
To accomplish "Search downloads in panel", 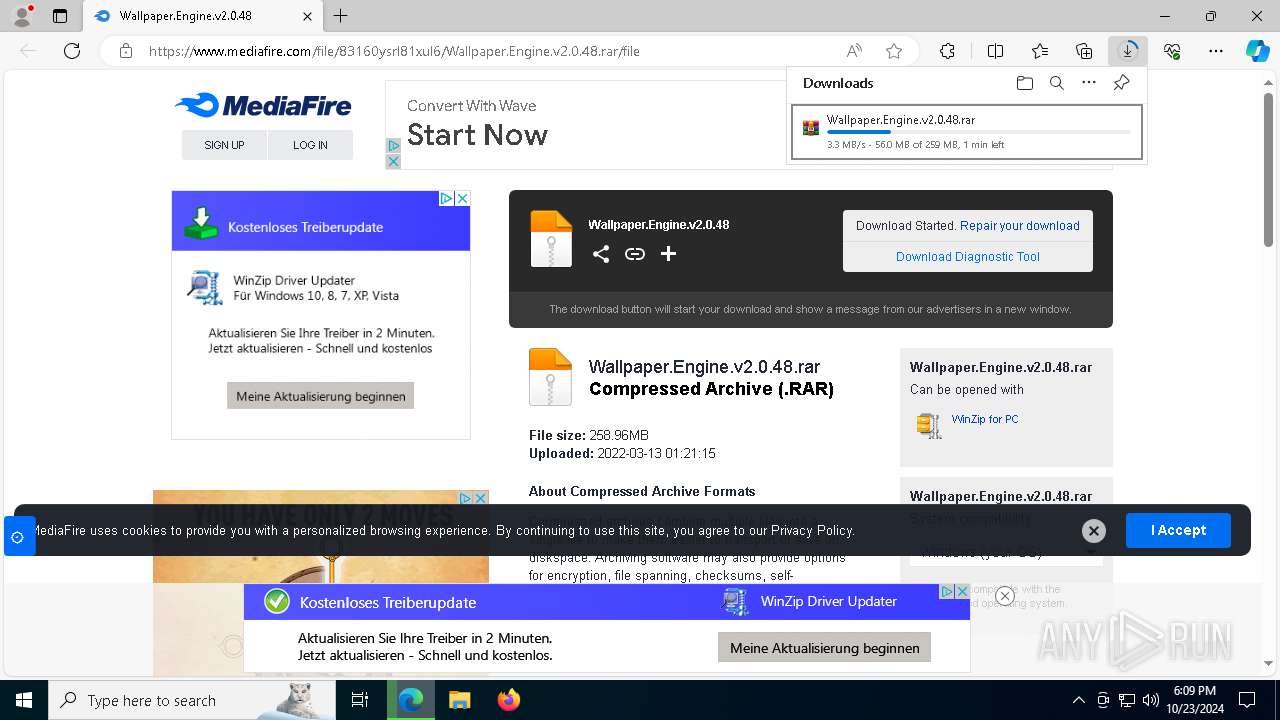I will [x=1056, y=83].
